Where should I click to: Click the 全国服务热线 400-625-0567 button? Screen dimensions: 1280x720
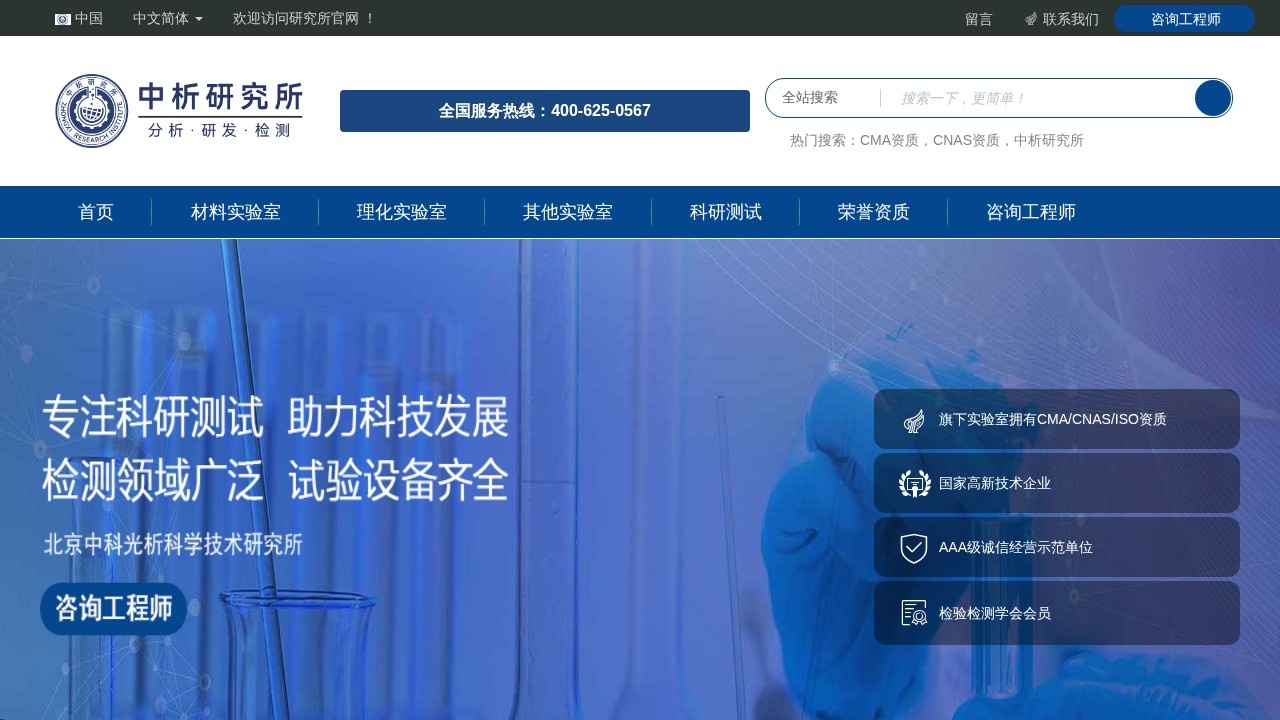coord(545,111)
